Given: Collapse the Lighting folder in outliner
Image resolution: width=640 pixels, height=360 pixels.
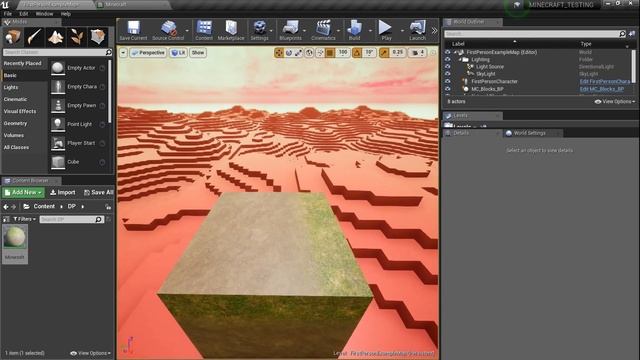Looking at the screenshot, I should 460,60.
